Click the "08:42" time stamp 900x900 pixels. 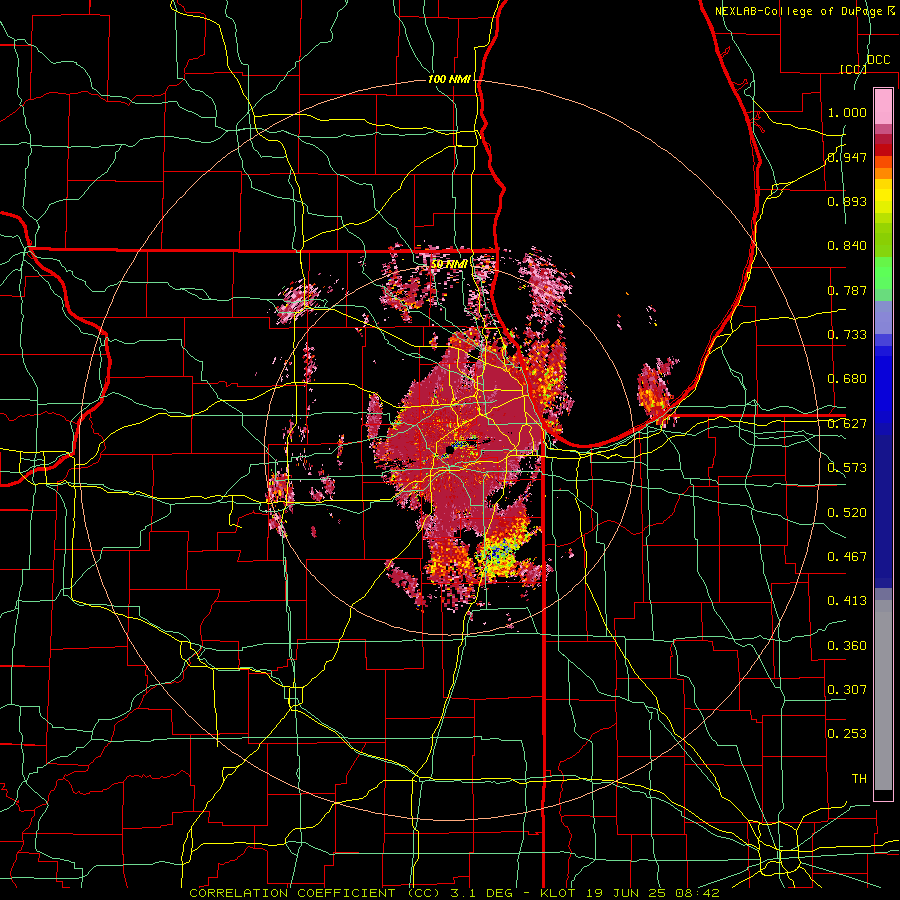coord(697,893)
